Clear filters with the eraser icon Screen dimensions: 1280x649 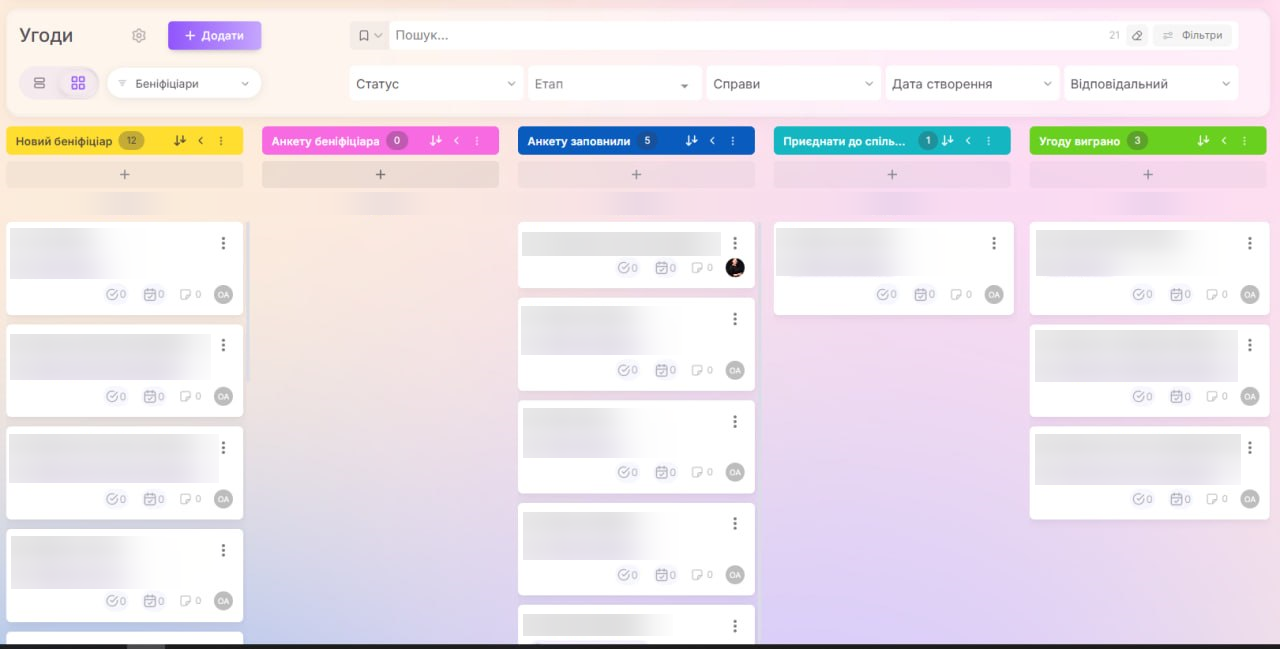tap(1136, 36)
